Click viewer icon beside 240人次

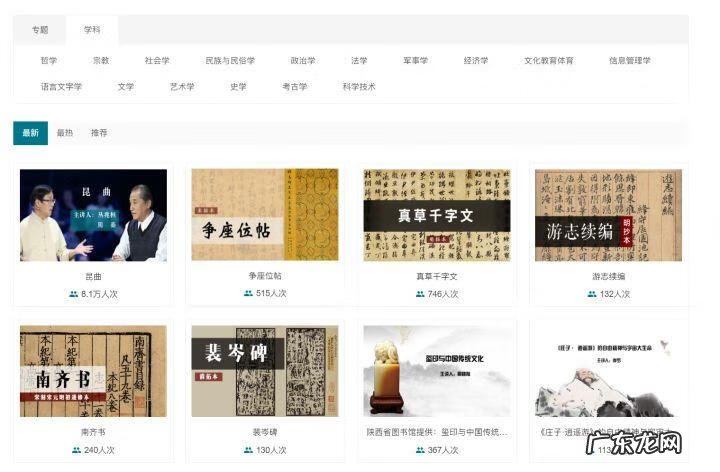coord(77,450)
